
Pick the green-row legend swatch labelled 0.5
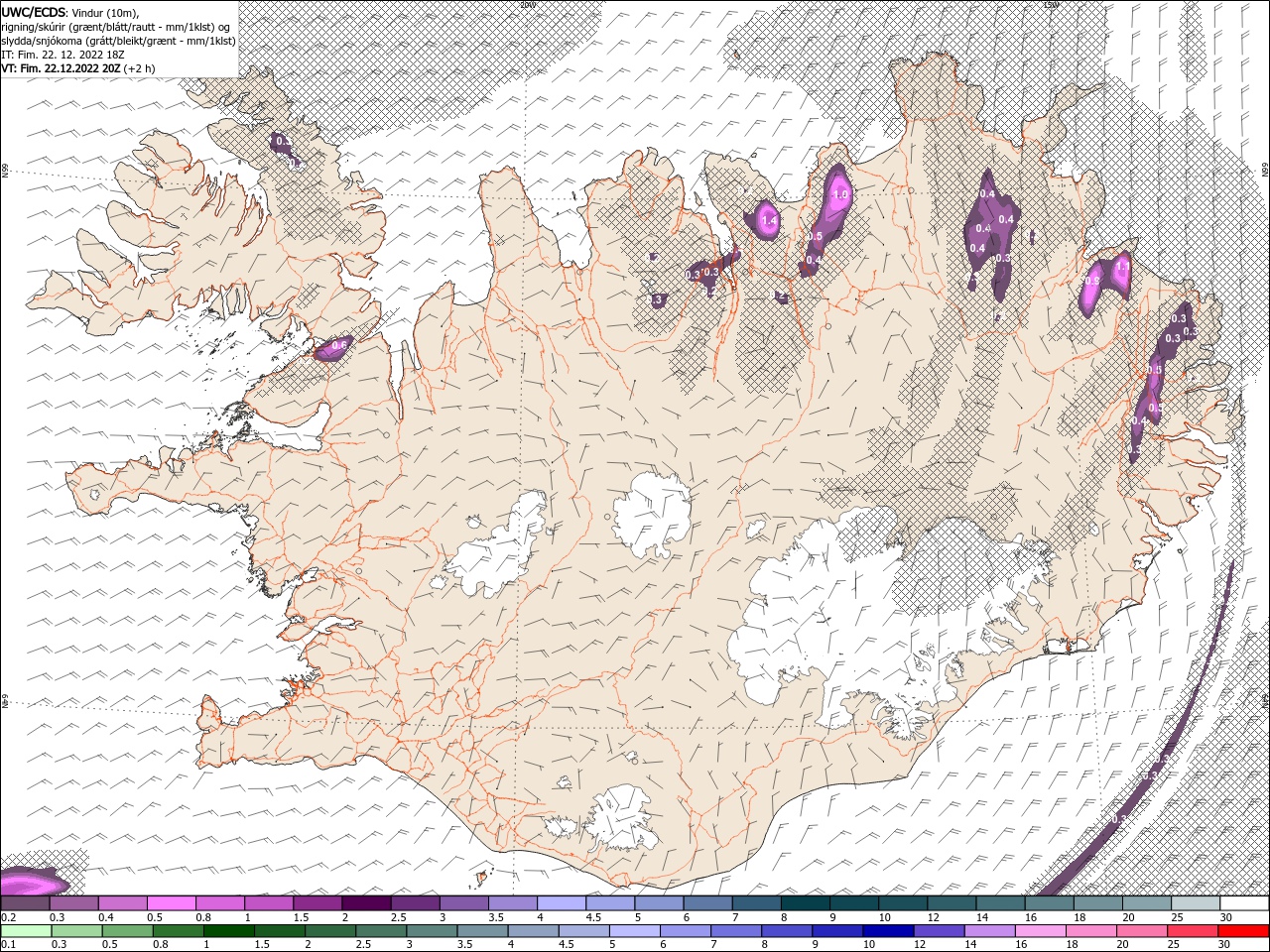[x=128, y=931]
